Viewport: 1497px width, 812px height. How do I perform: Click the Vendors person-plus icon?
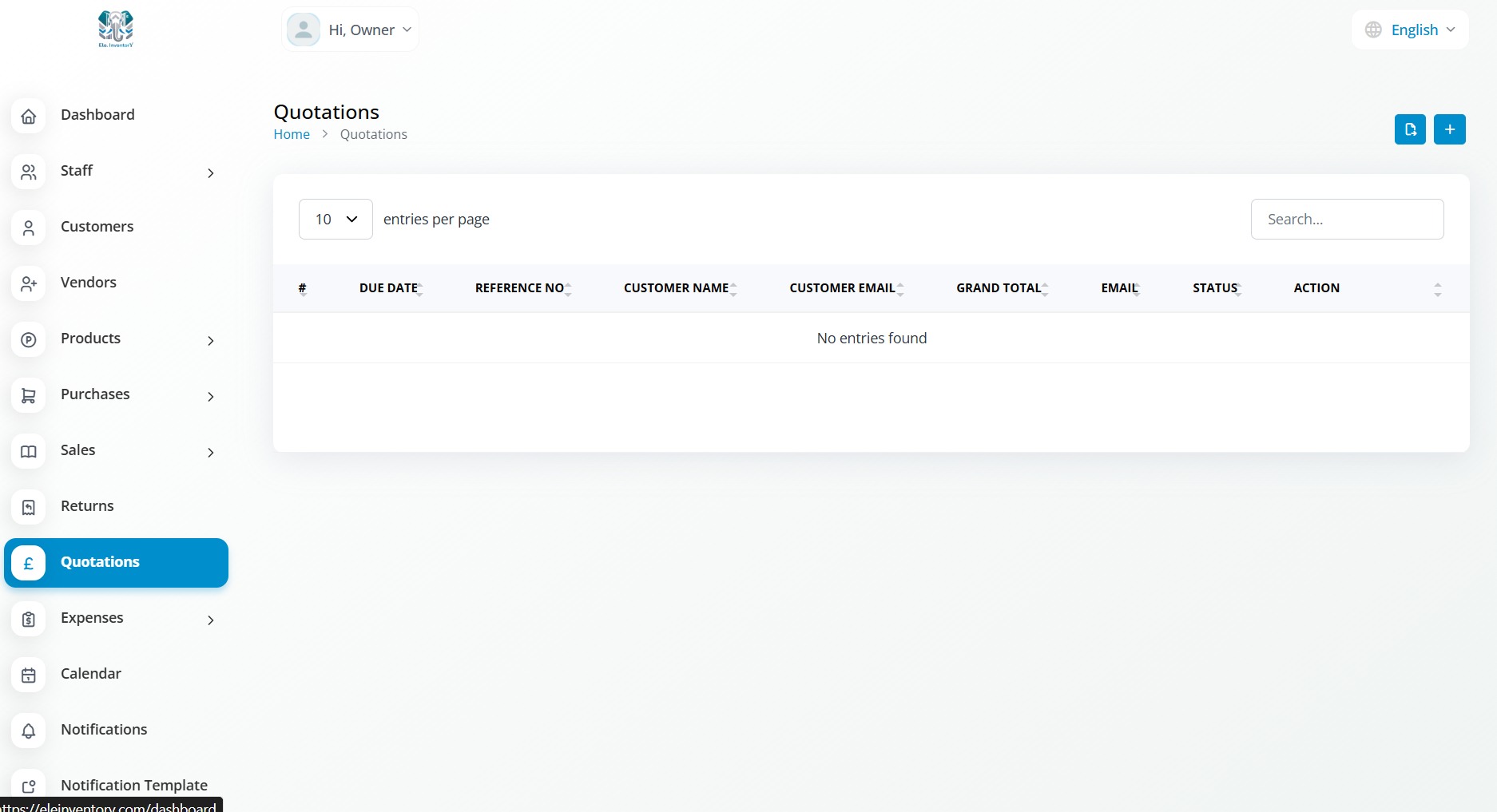click(29, 283)
